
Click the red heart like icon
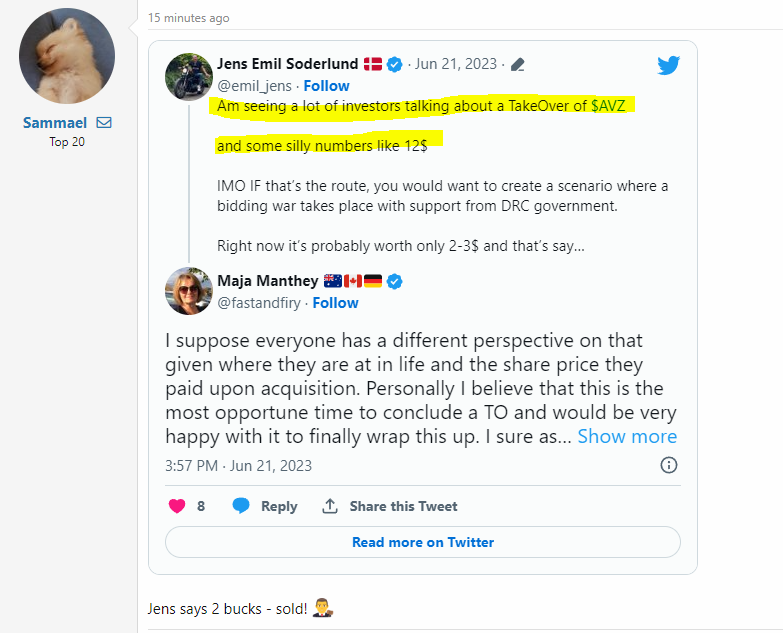click(x=177, y=506)
